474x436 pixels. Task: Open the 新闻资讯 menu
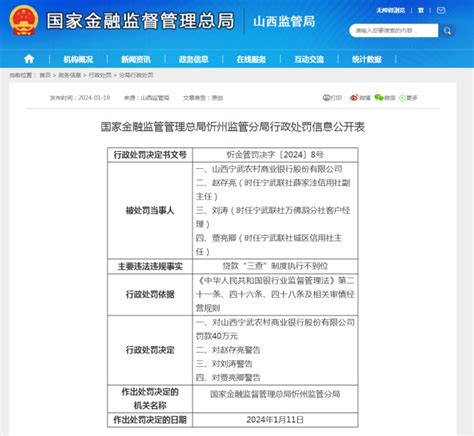pyautogui.click(x=136, y=59)
